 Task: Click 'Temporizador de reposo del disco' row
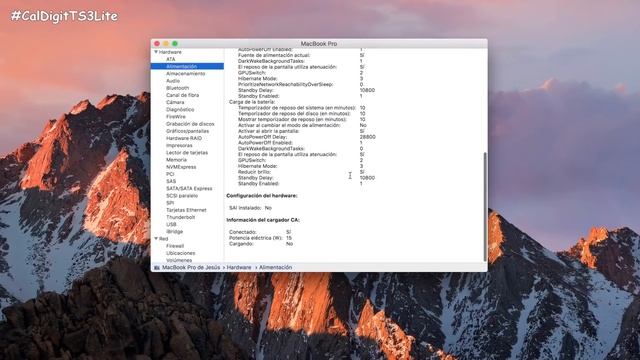[x=302, y=113]
